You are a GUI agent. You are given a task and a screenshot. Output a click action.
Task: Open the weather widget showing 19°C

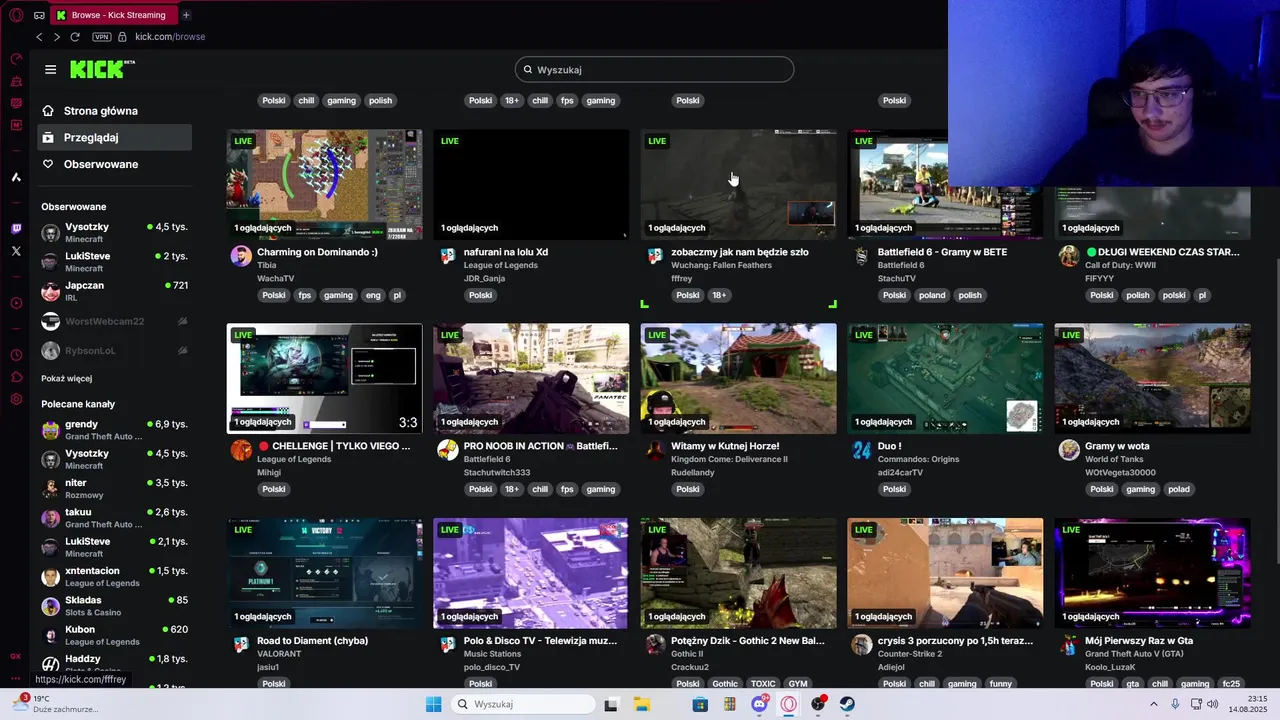pyautogui.click(x=55, y=704)
